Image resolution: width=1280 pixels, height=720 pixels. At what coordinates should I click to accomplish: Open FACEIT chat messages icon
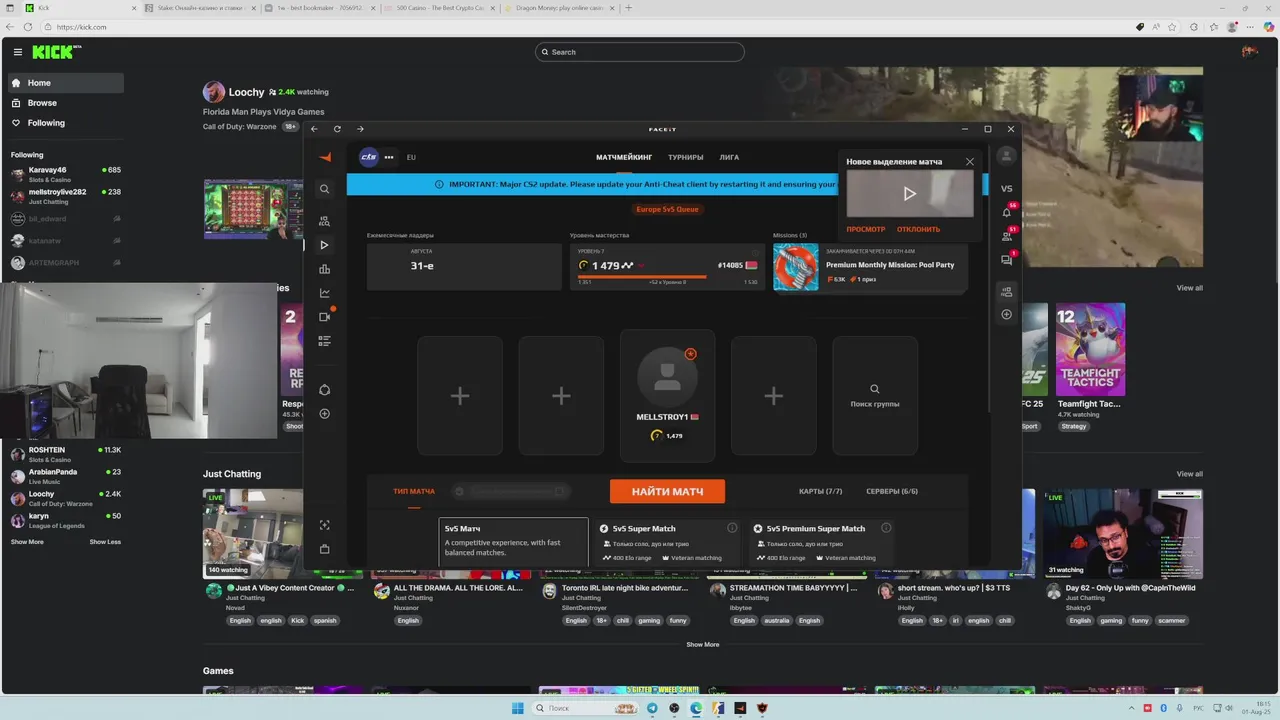(1007, 260)
